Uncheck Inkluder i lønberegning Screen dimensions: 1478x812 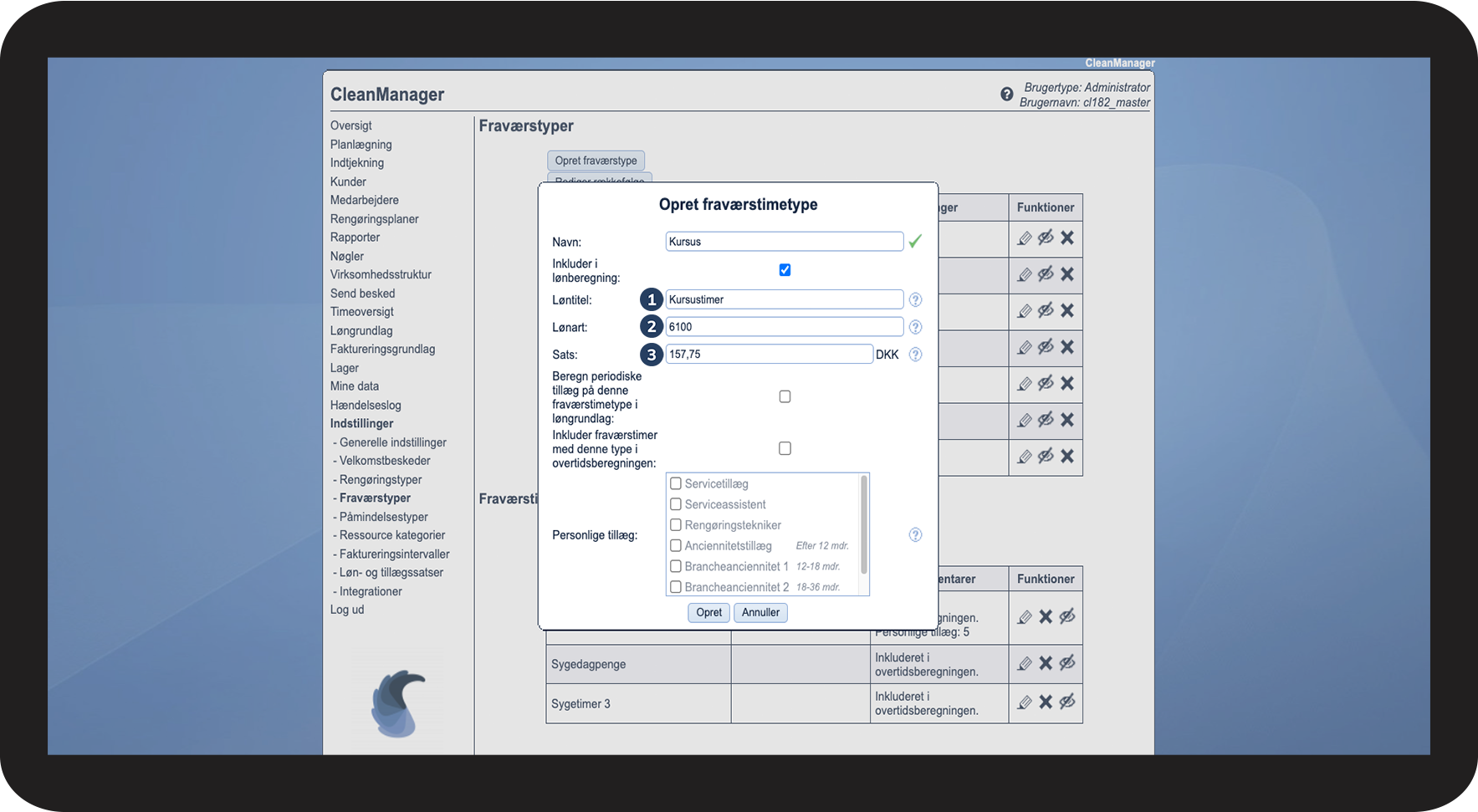click(x=785, y=270)
